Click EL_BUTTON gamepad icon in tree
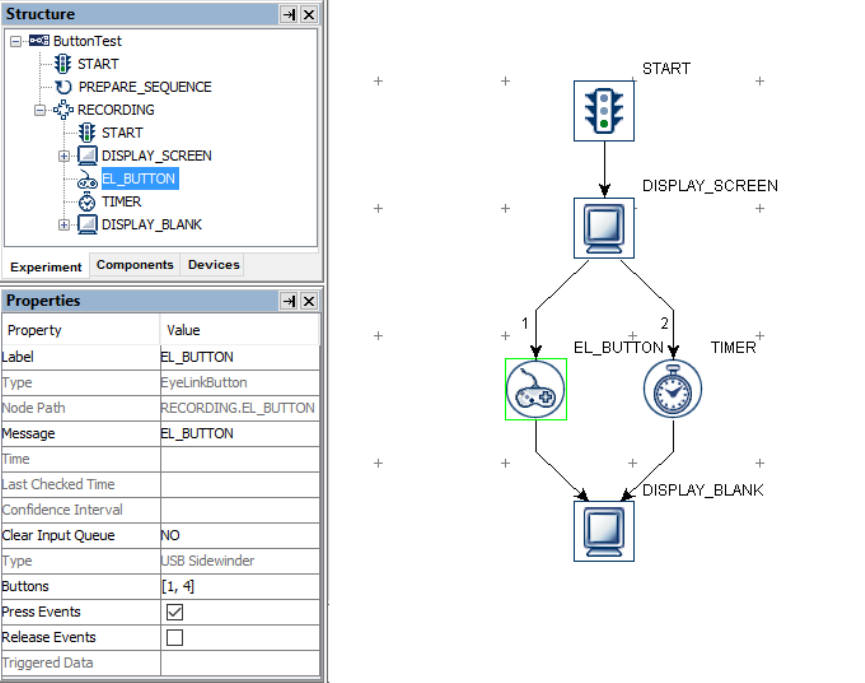The height and width of the screenshot is (683, 865). pos(87,179)
